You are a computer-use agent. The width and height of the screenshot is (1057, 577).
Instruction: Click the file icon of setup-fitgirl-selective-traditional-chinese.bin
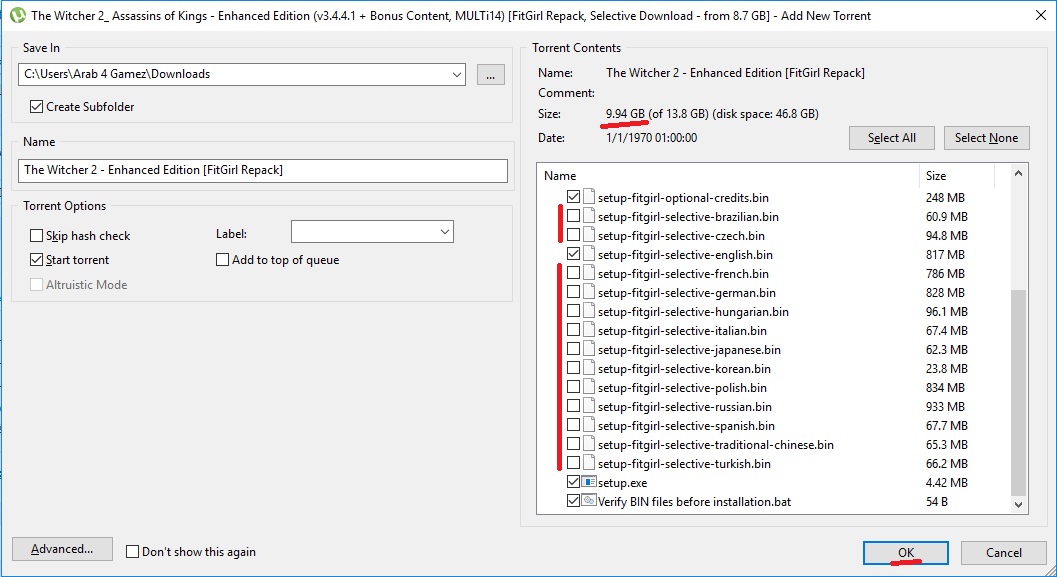(589, 444)
